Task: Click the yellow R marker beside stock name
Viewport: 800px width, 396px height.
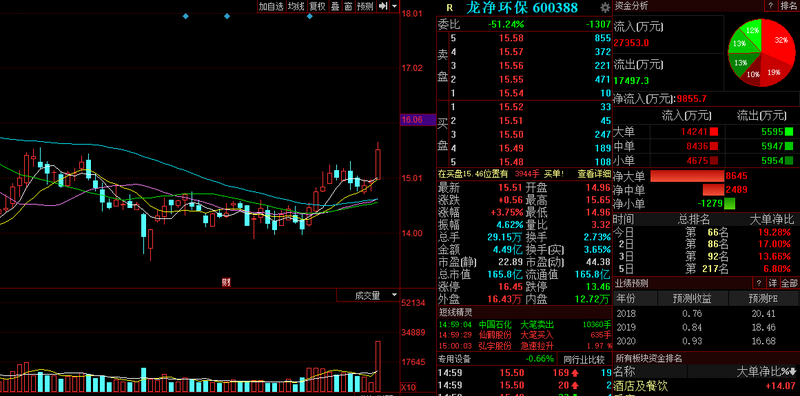Action: pos(449,8)
